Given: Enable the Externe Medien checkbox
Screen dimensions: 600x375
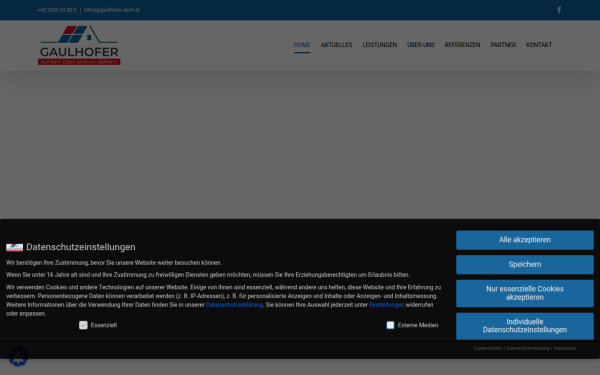Looking at the screenshot, I should pos(390,325).
